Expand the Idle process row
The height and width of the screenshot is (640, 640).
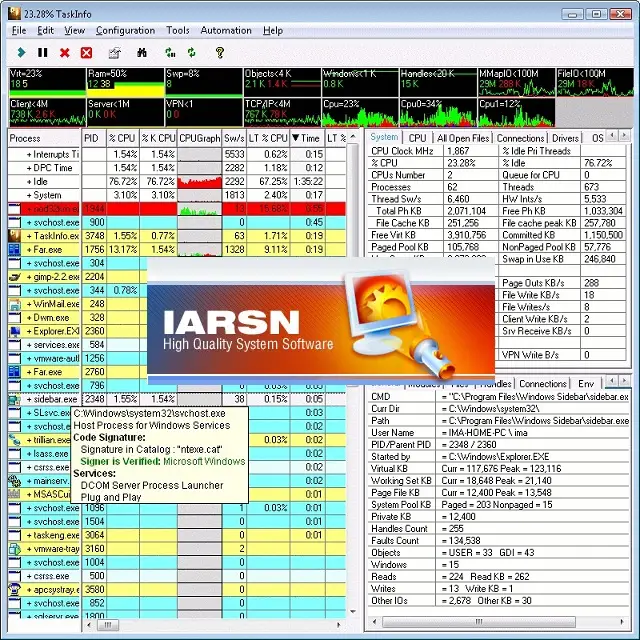[29, 182]
